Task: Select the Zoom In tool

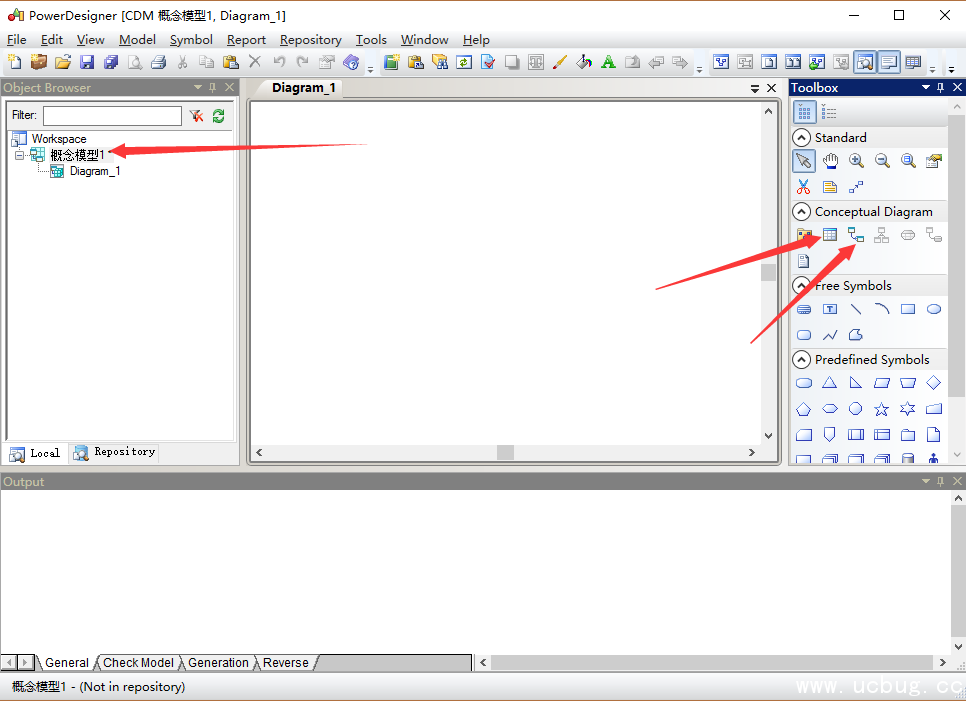Action: pyautogui.click(x=856, y=161)
